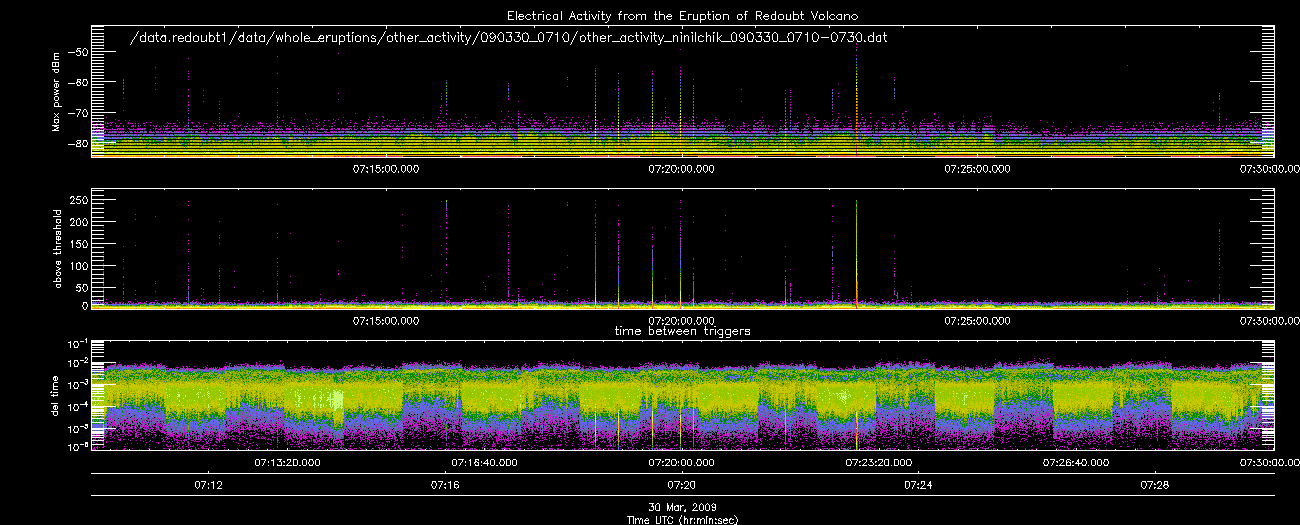Select the .dat file path text
Viewport: 1300px width, 525px height.
510,37
